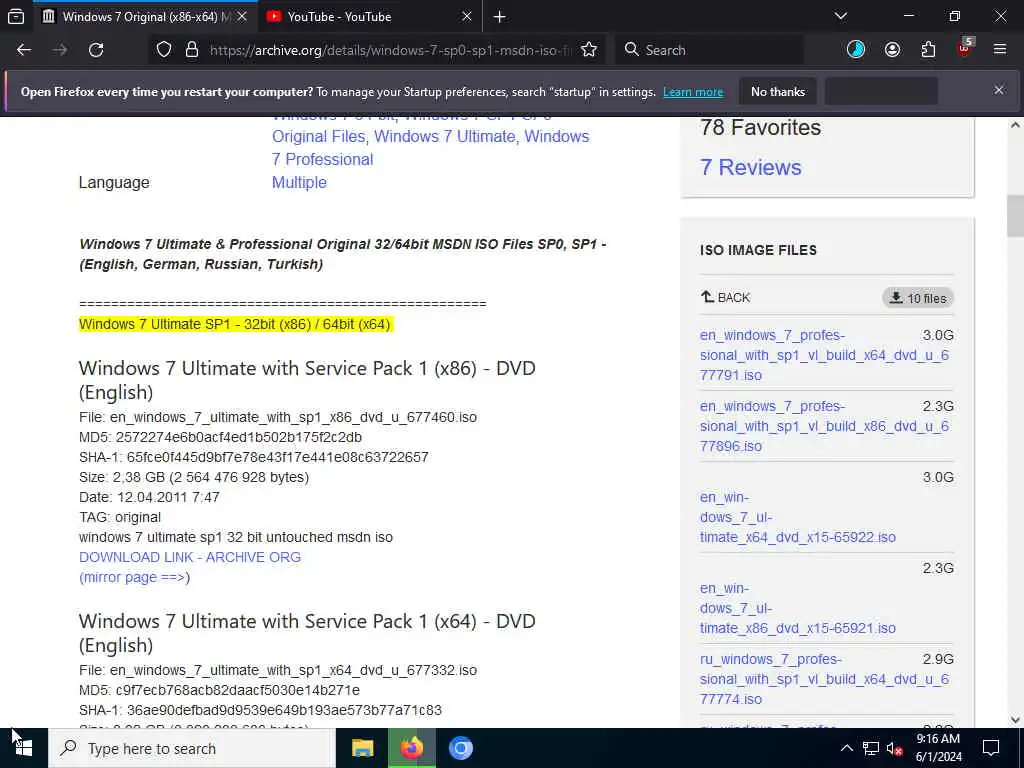1024x768 pixels.
Task: Download en_windows_7_ultimate_x86_dvd_x15-65921.iso
Action: (x=797, y=608)
